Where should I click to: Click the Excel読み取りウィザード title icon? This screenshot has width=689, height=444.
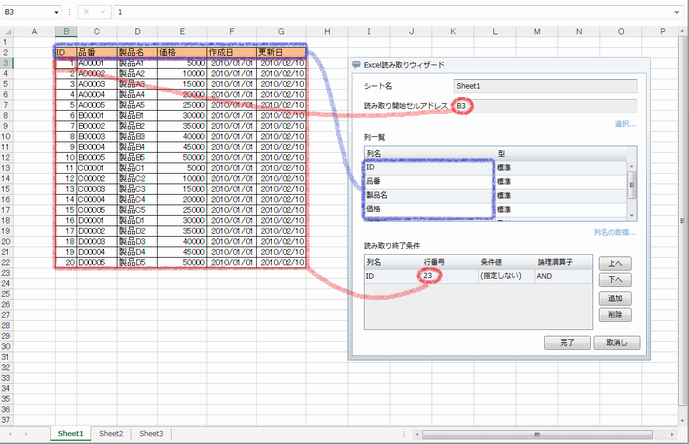(x=356, y=65)
